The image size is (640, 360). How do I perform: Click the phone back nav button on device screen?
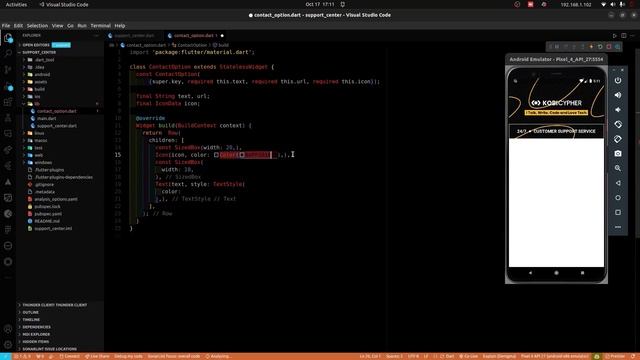530,273
